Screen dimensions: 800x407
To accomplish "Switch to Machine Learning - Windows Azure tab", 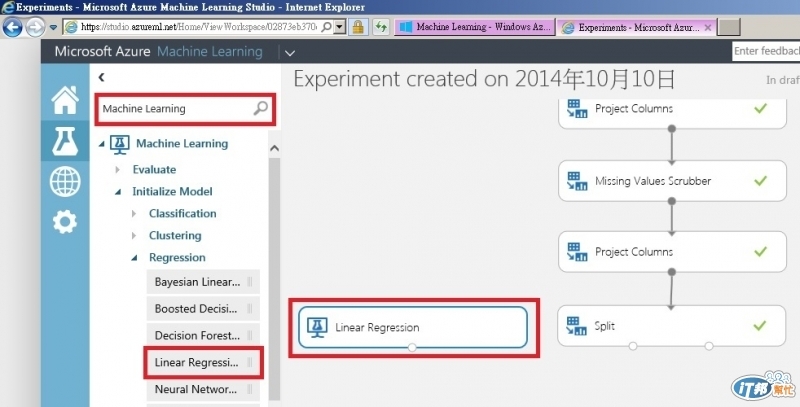I will [474, 27].
